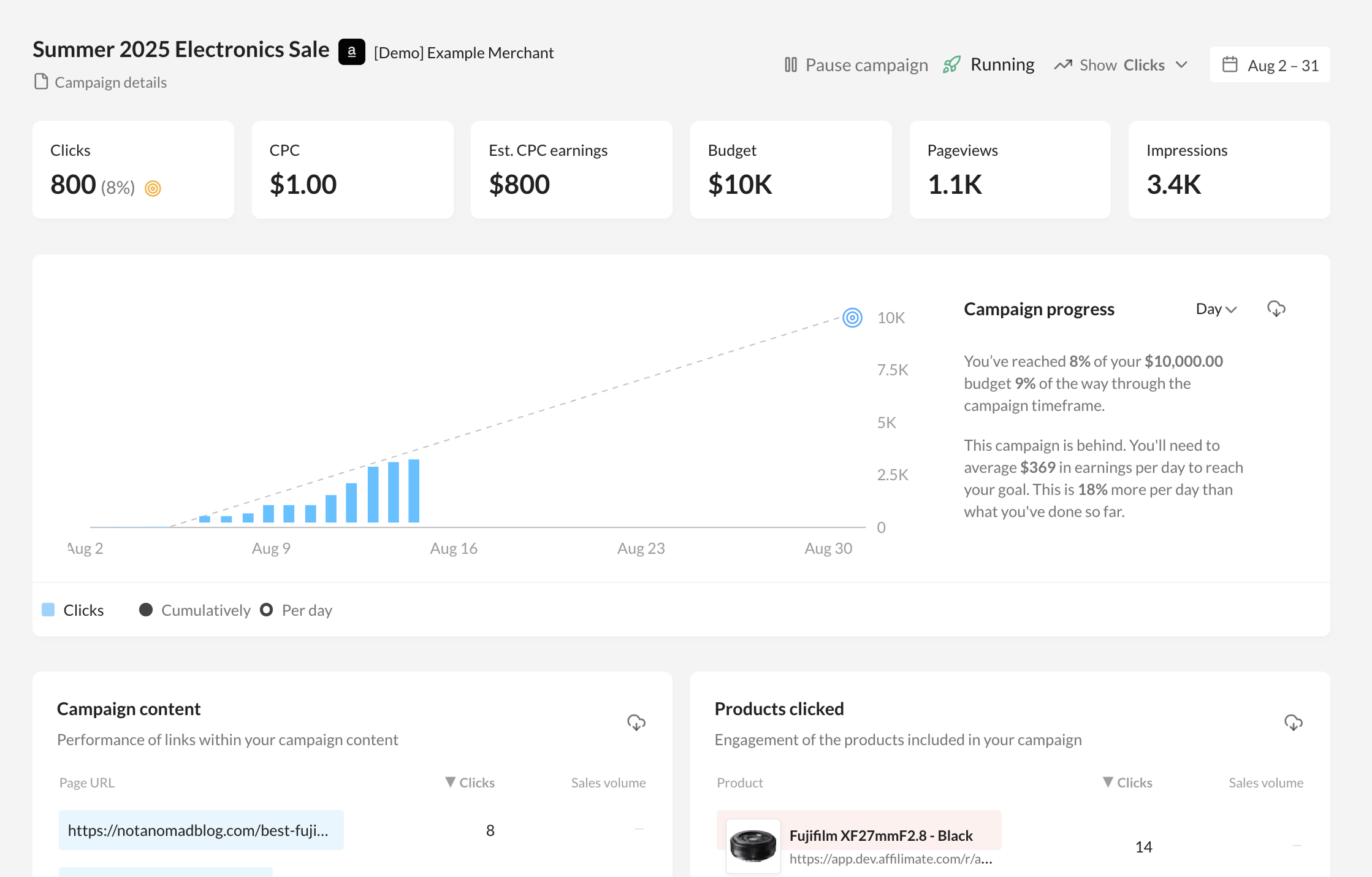Click the calendar icon in date picker

point(1230,64)
